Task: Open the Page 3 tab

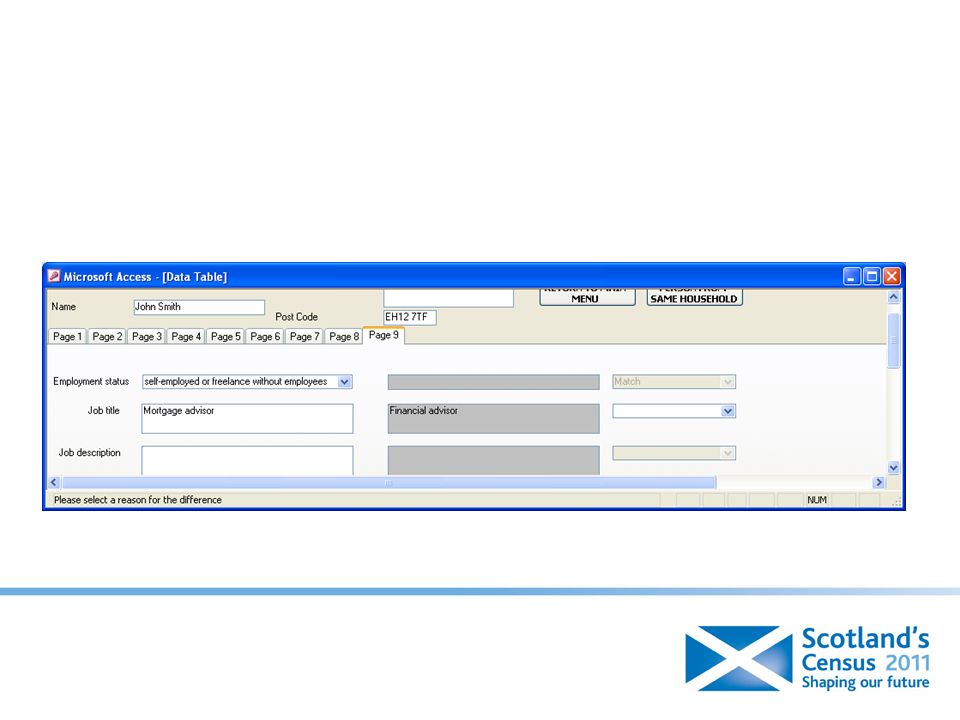Action: pos(146,336)
